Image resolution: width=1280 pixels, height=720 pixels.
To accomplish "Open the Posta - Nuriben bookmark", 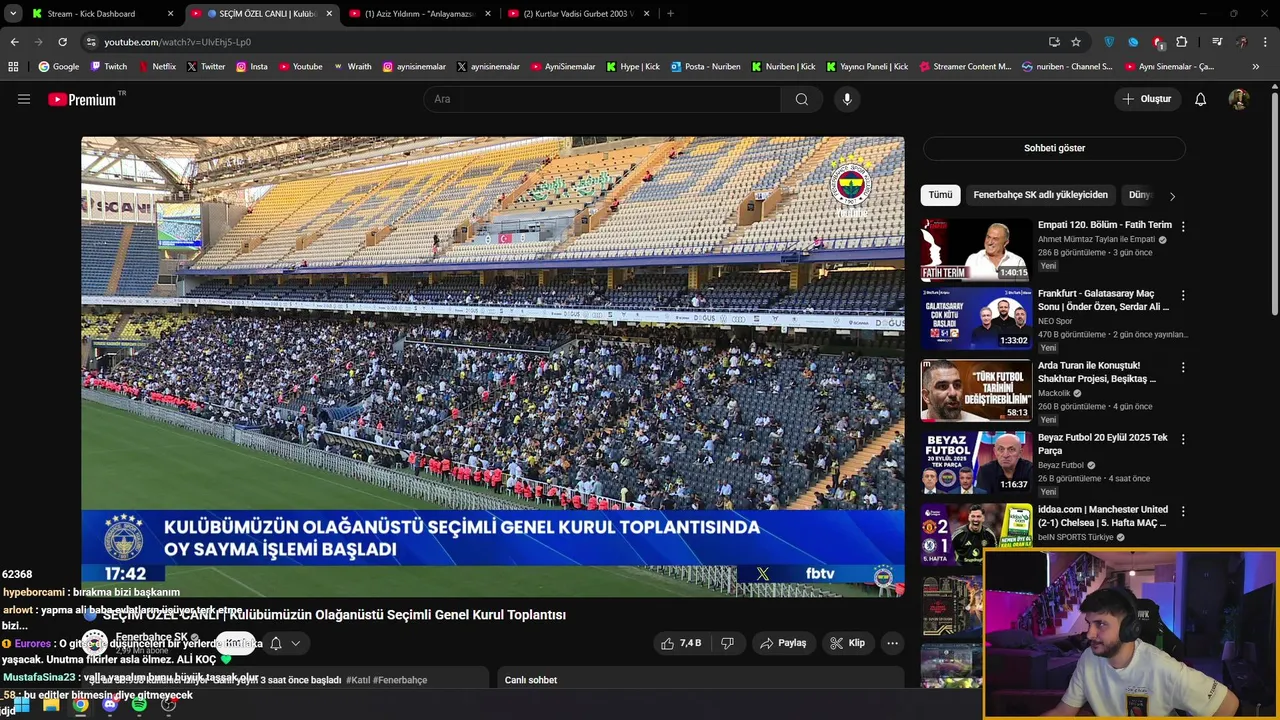I will point(705,67).
